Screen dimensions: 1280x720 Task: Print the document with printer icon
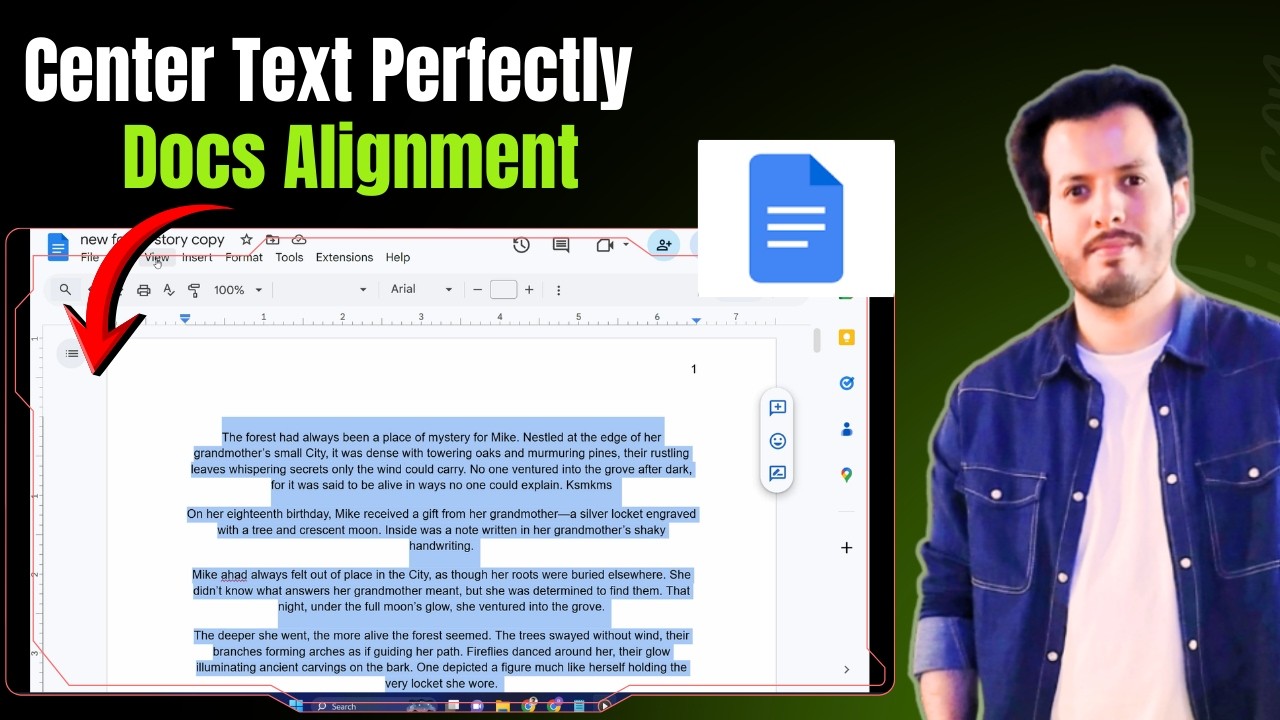tap(143, 290)
